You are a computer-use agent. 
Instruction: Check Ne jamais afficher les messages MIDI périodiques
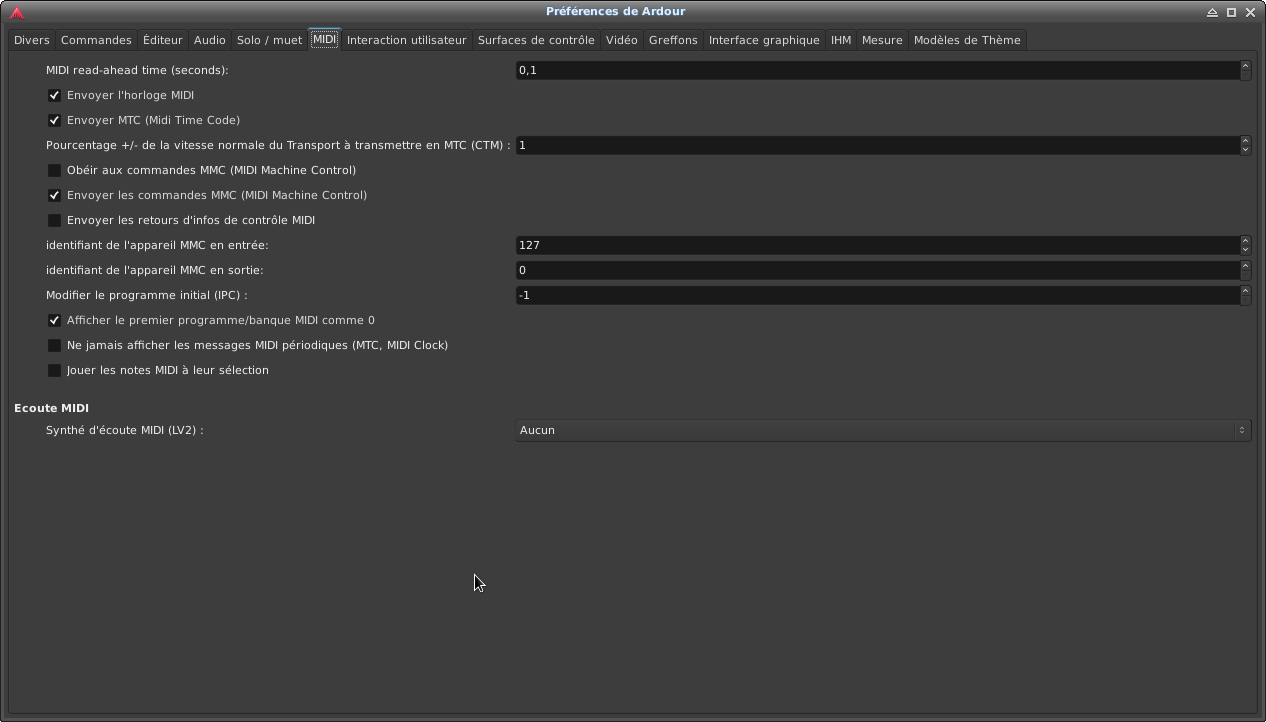click(55, 345)
